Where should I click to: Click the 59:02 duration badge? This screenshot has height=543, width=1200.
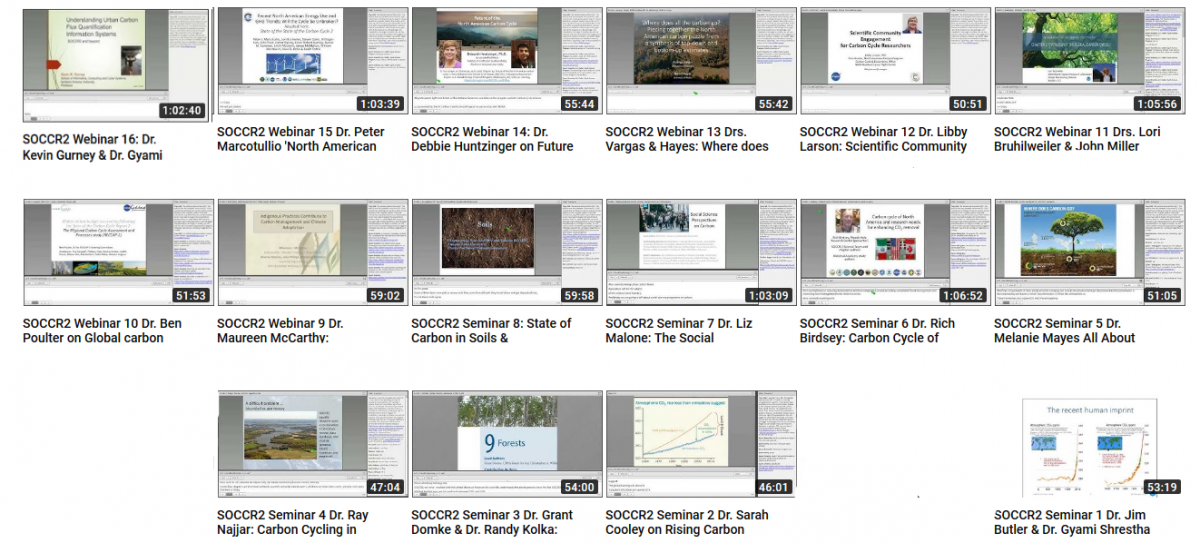pyautogui.click(x=384, y=296)
